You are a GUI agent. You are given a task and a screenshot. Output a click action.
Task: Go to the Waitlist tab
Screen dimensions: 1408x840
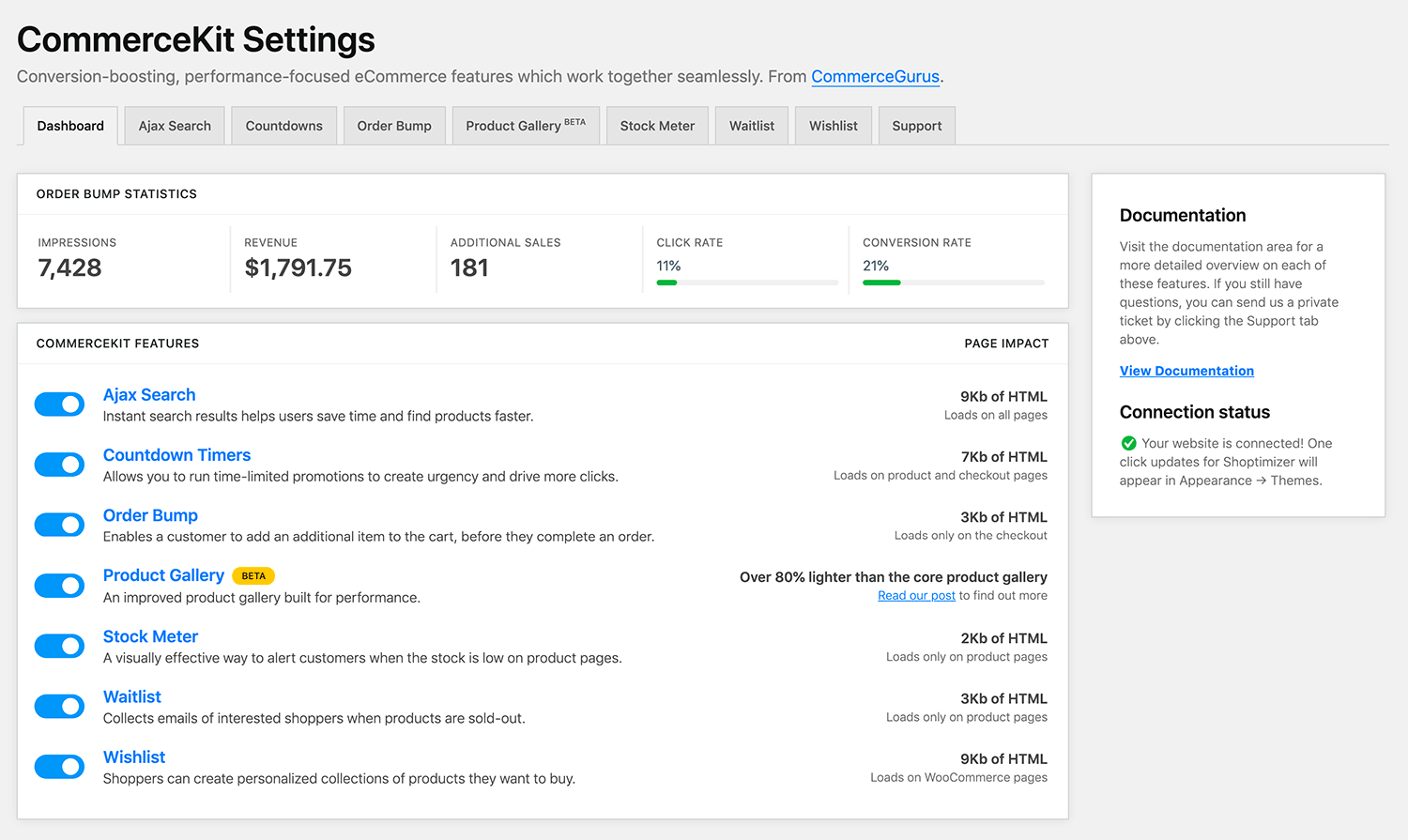(x=752, y=126)
